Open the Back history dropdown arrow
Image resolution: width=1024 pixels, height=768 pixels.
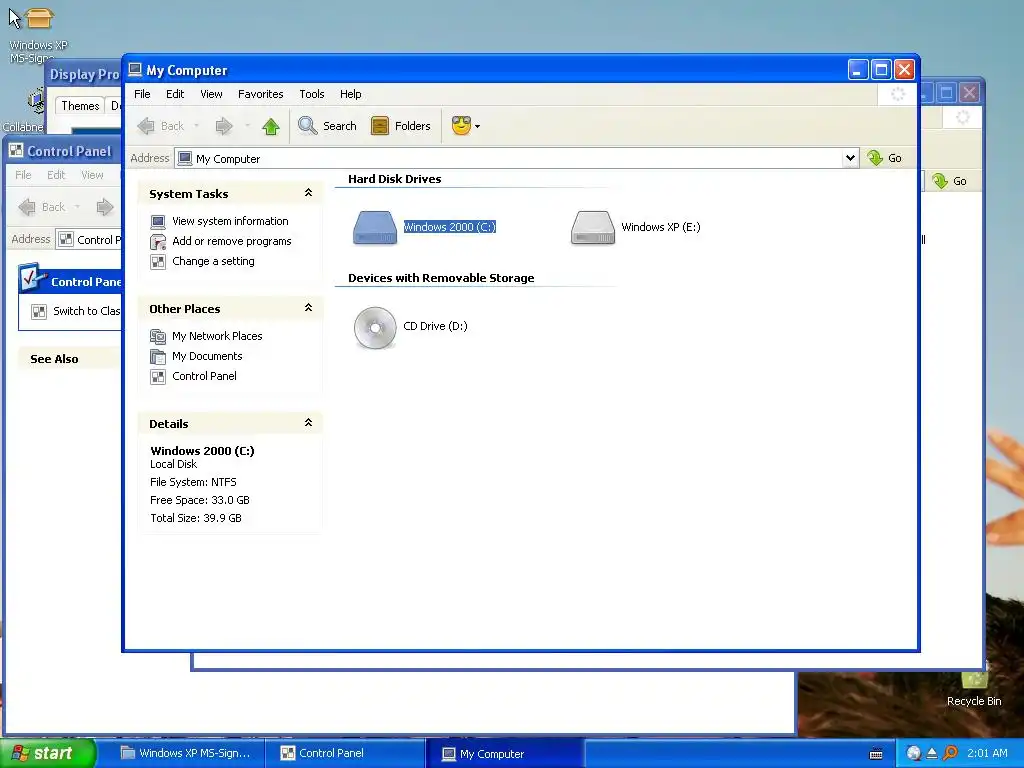(196, 126)
